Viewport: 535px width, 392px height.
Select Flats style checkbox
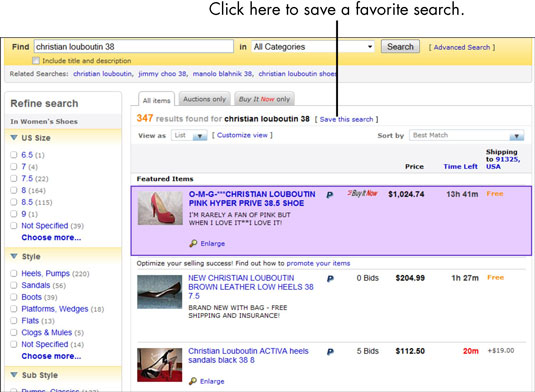coord(14,321)
